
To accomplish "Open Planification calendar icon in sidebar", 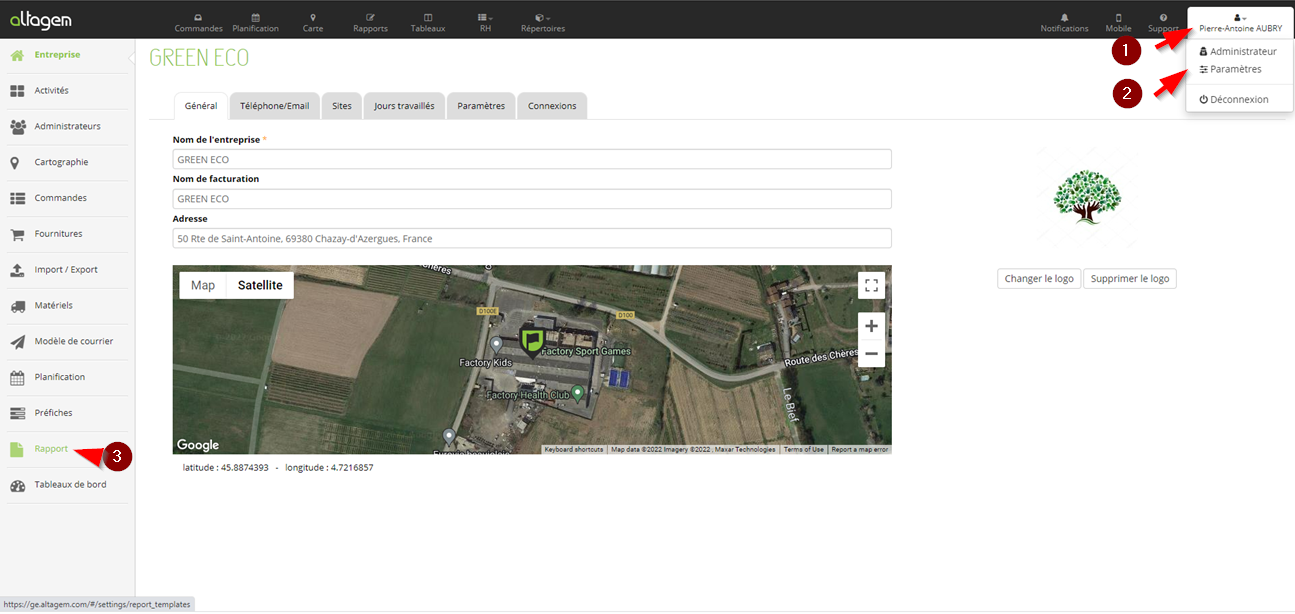I will tap(17, 378).
